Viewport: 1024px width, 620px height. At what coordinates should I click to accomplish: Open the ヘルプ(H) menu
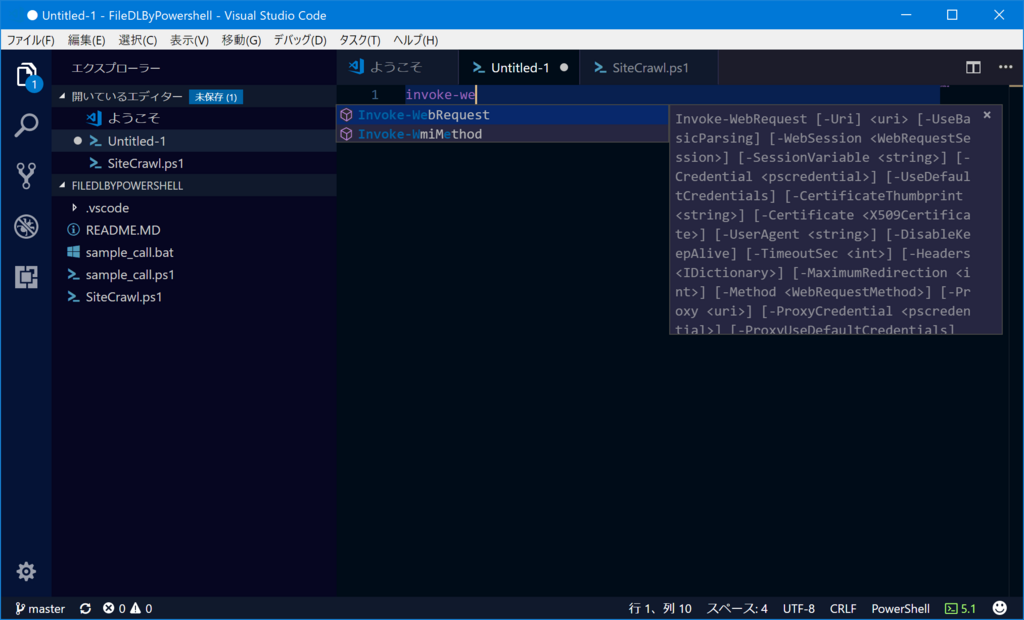coord(415,40)
